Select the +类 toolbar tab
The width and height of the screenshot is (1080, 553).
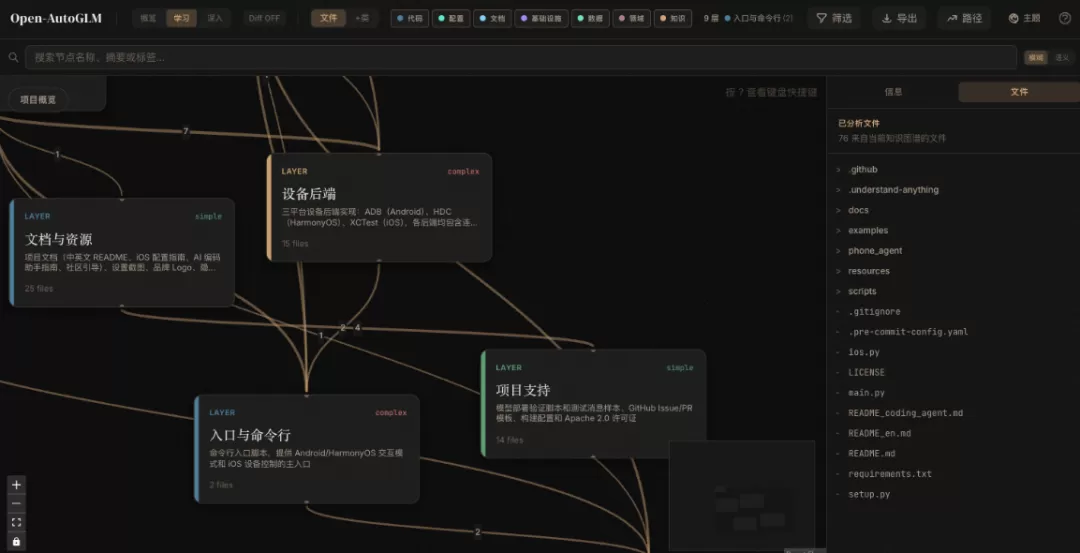point(362,19)
